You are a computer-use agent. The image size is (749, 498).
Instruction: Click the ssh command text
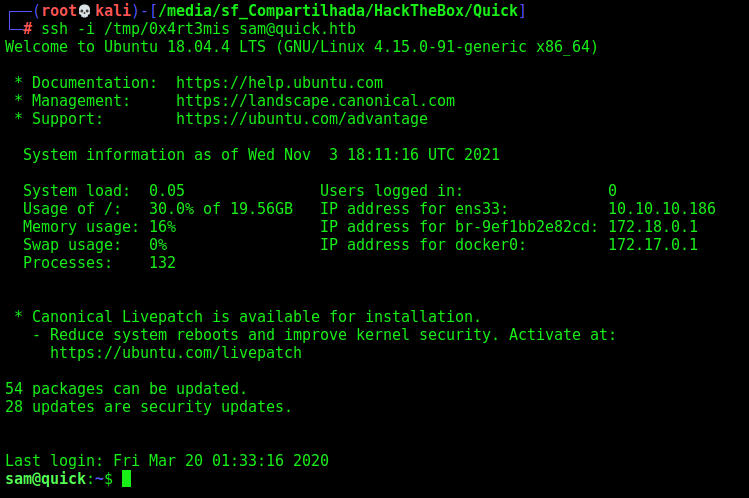pos(199,29)
